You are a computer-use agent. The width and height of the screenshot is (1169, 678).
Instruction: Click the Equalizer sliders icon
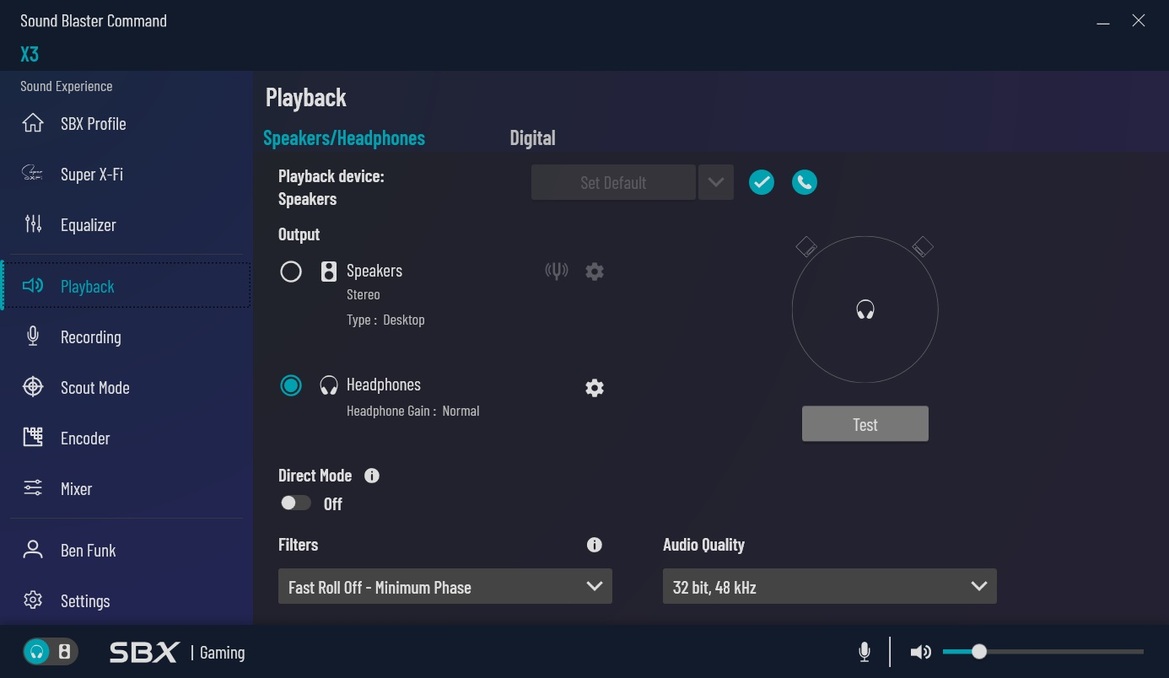(x=33, y=224)
